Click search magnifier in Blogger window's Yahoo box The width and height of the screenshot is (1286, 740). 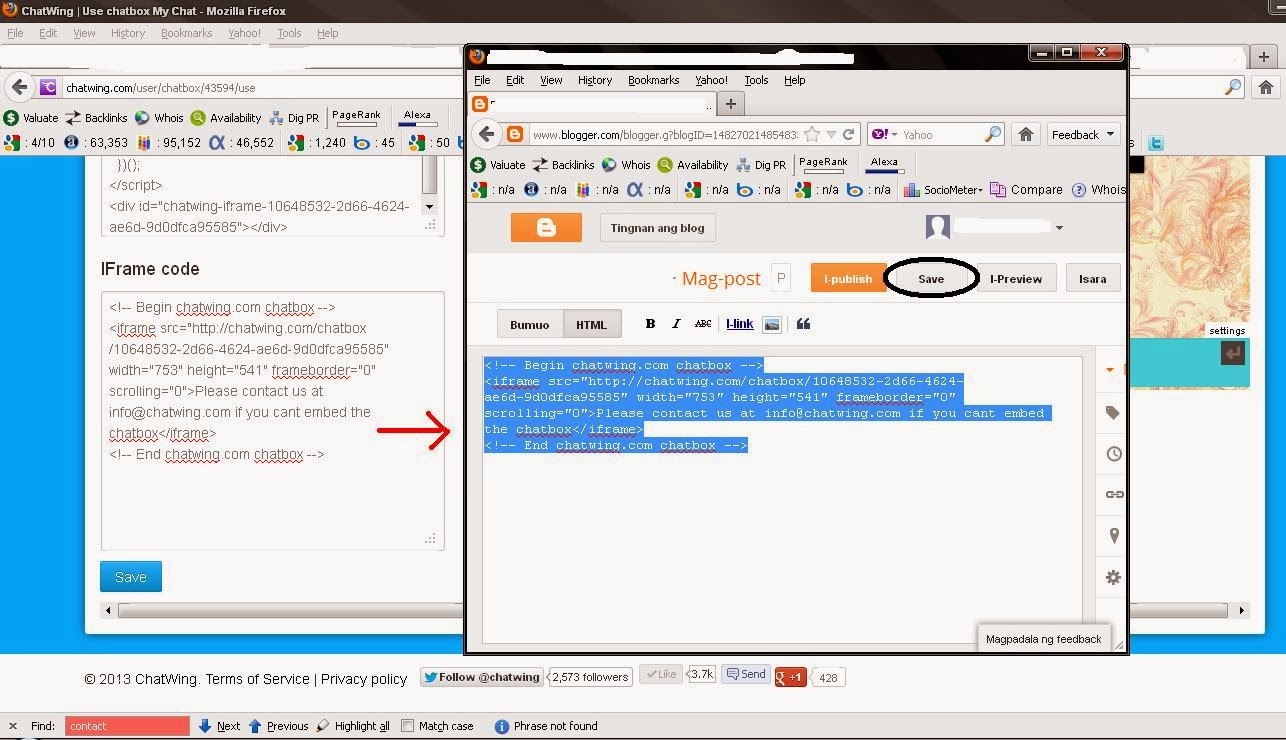pyautogui.click(x=993, y=134)
